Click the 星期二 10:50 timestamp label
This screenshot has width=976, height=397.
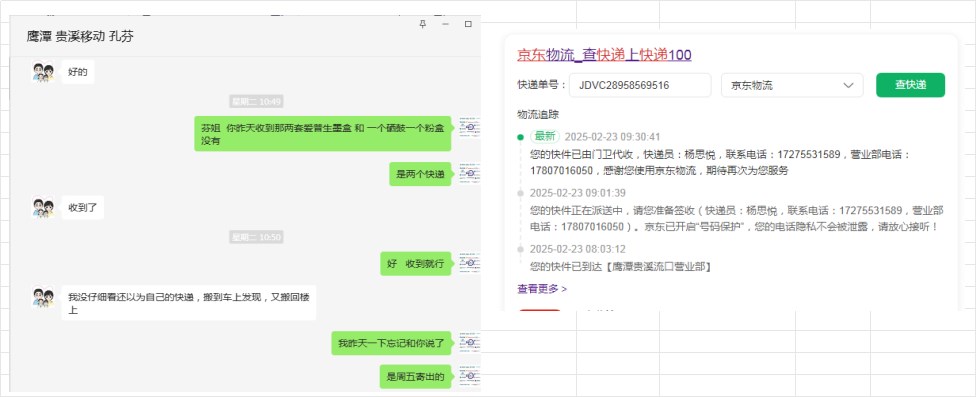(x=256, y=237)
